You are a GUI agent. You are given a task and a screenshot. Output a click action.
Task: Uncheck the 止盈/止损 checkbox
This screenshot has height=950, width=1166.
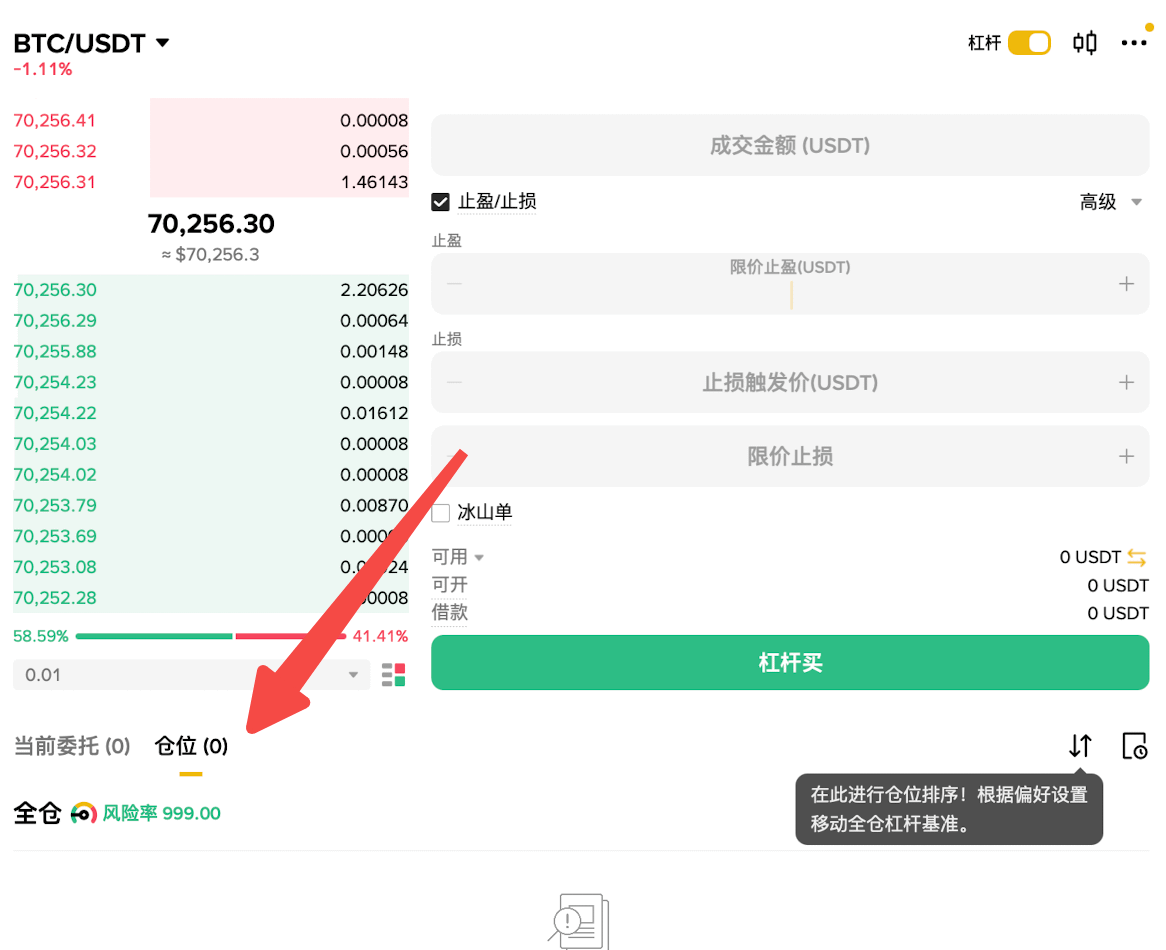pos(440,201)
